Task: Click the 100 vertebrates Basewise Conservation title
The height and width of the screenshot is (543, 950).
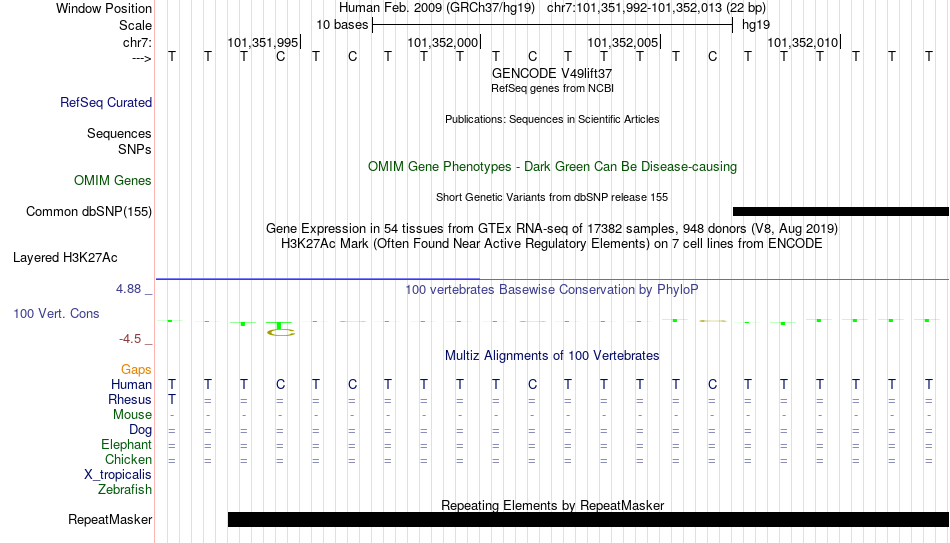Action: (552, 290)
